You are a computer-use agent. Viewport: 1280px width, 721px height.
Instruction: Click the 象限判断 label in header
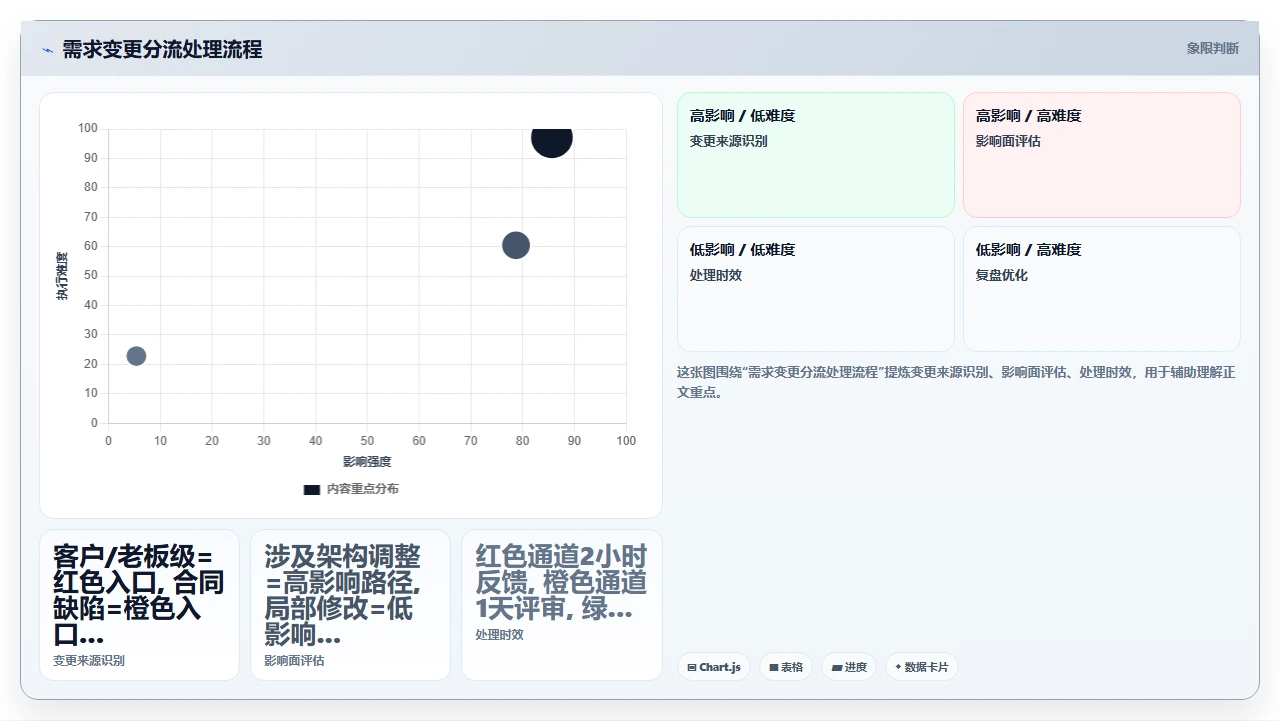(1213, 48)
